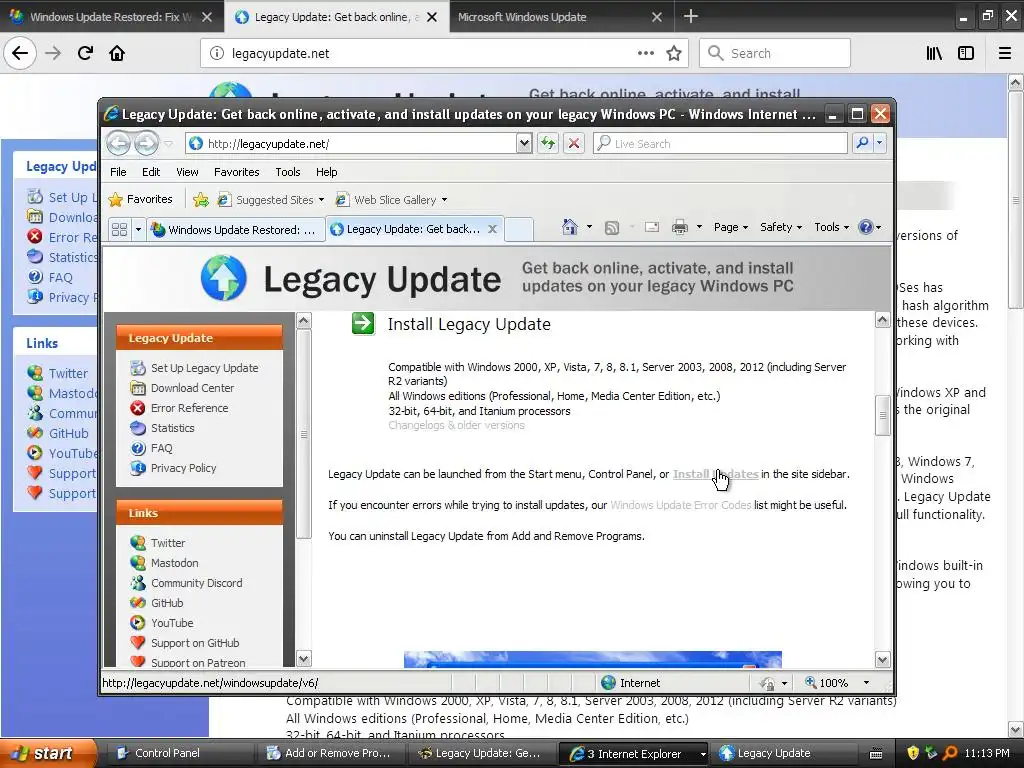The width and height of the screenshot is (1024, 768).
Task: Expand Web Slice Gallery dropdown
Action: pos(444,200)
